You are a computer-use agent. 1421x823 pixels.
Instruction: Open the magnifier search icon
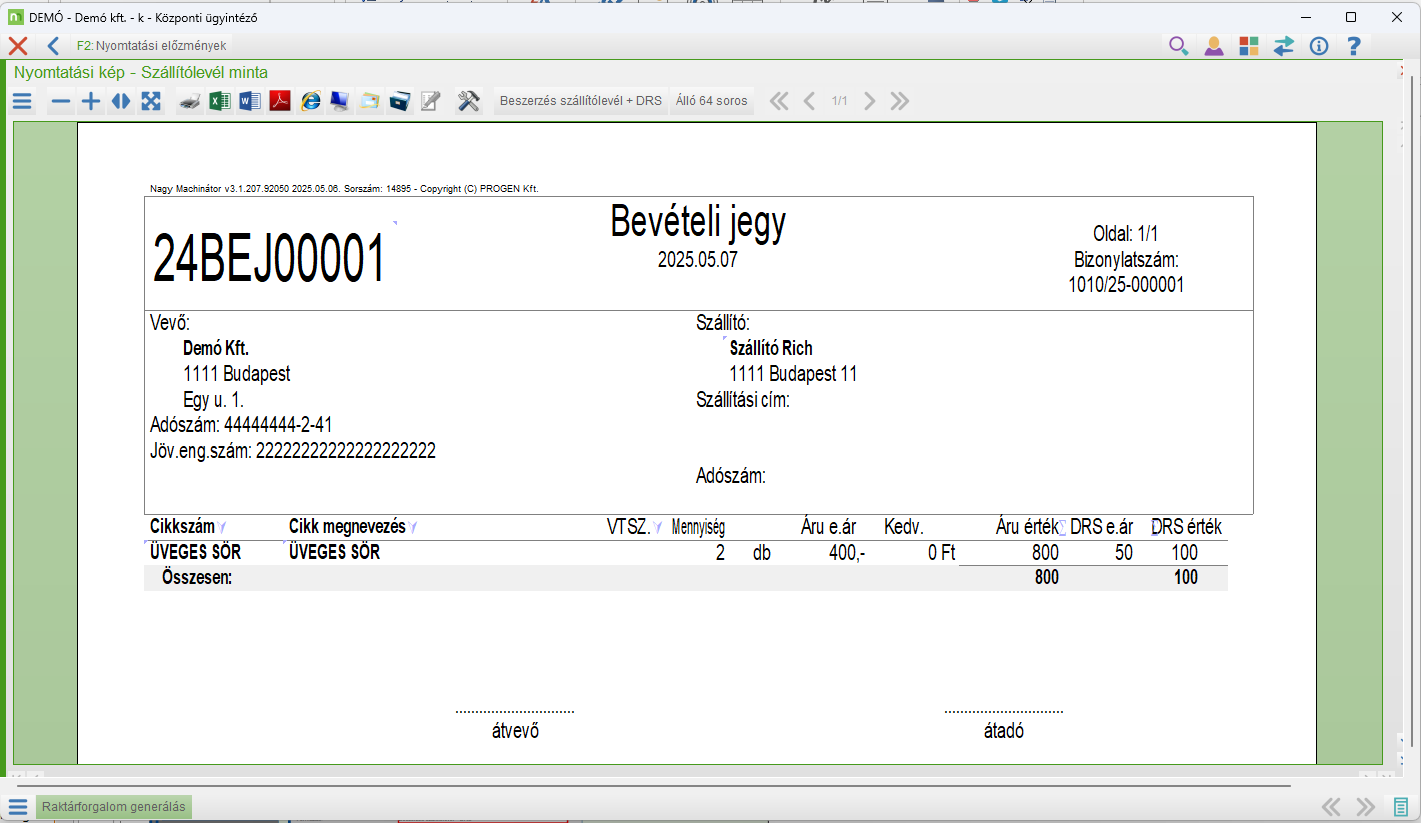1179,46
